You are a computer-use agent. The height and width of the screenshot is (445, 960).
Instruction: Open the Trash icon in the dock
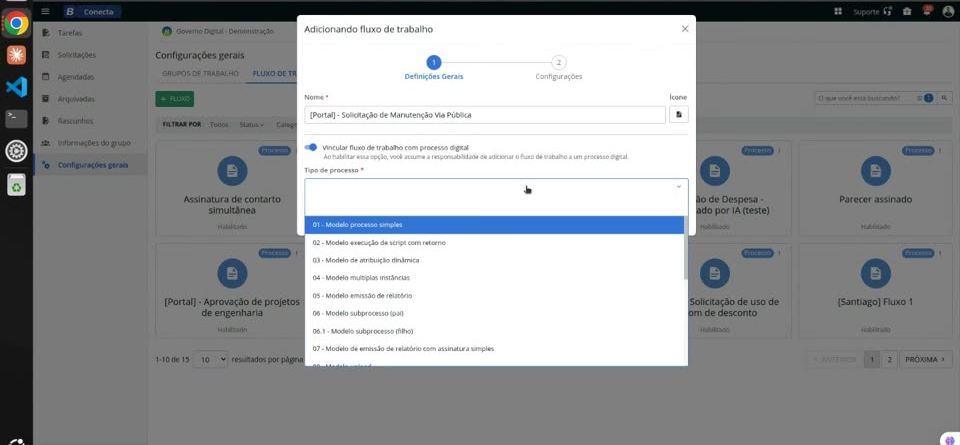17,184
